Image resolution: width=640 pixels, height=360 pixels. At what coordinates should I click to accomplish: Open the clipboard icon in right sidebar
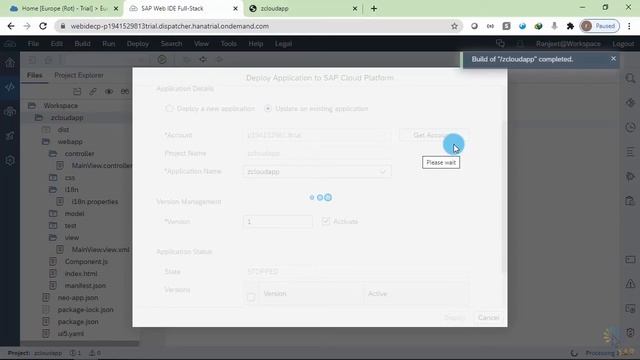(630, 200)
